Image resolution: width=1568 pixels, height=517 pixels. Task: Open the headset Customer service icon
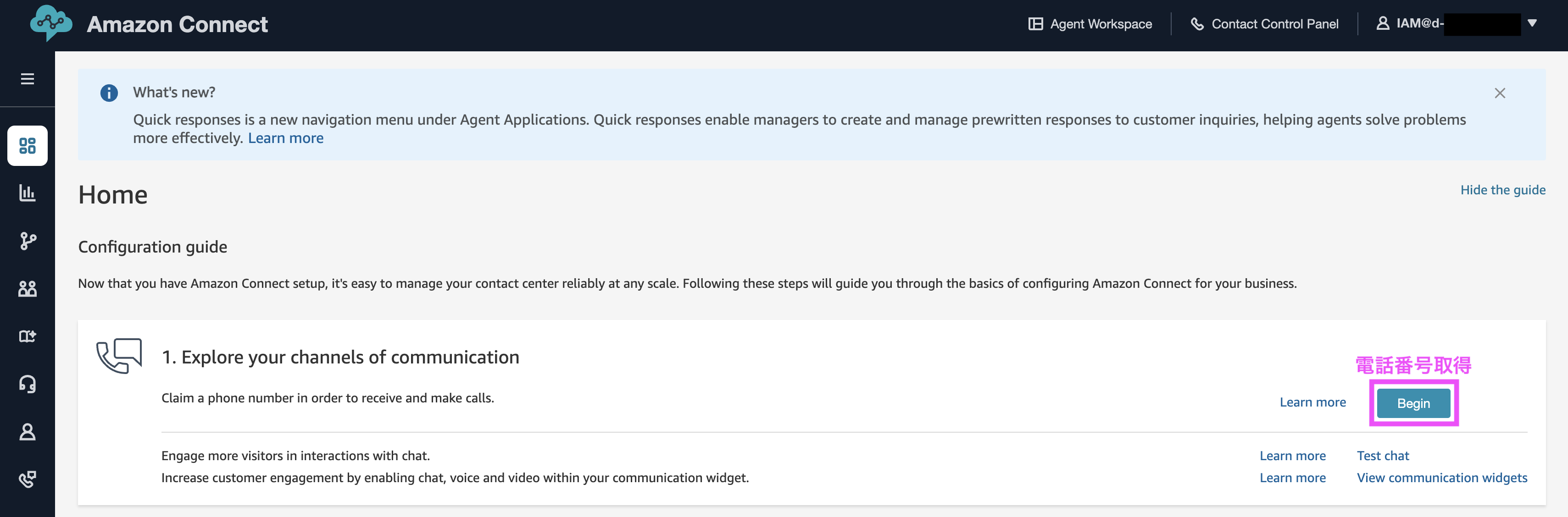[28, 384]
